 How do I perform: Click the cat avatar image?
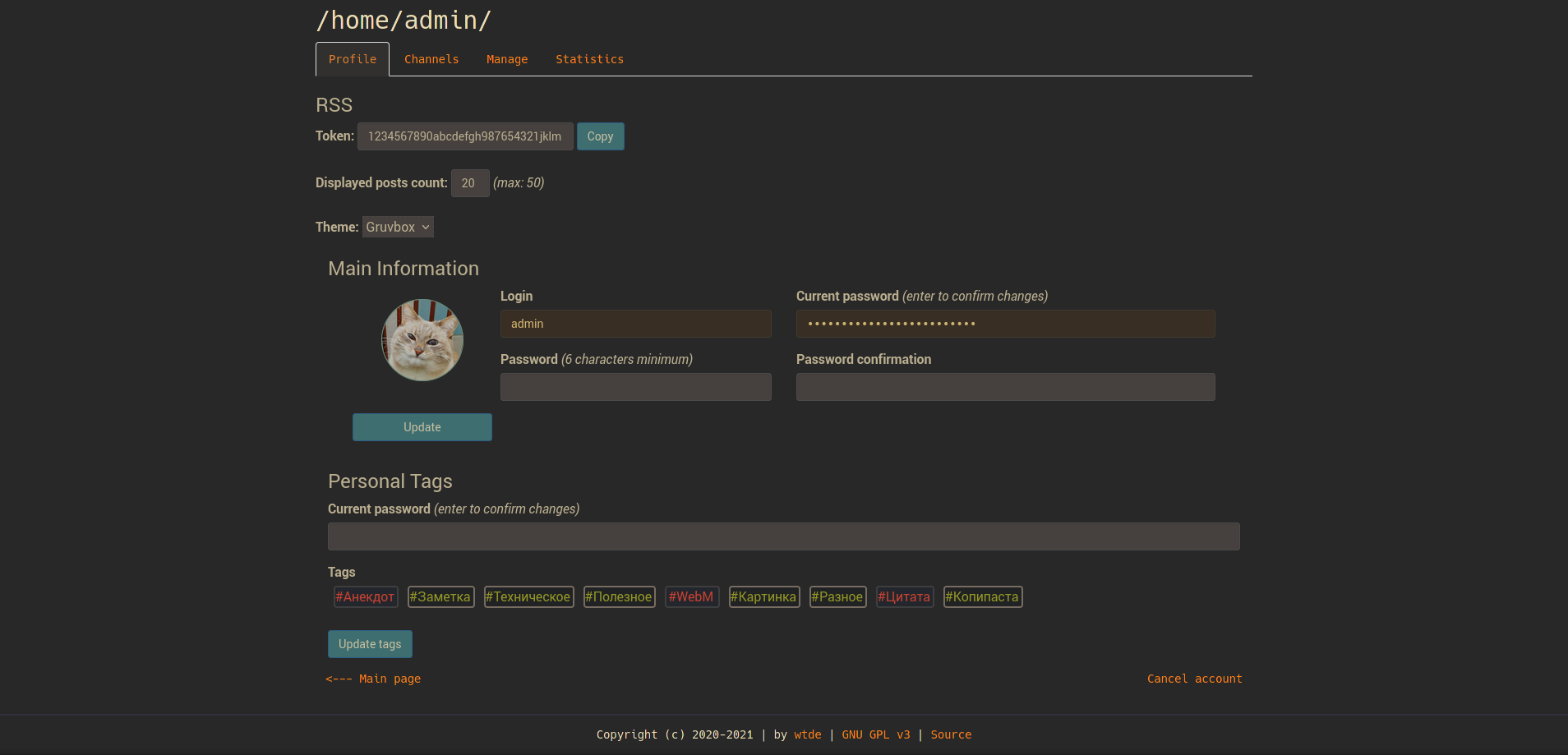(422, 340)
